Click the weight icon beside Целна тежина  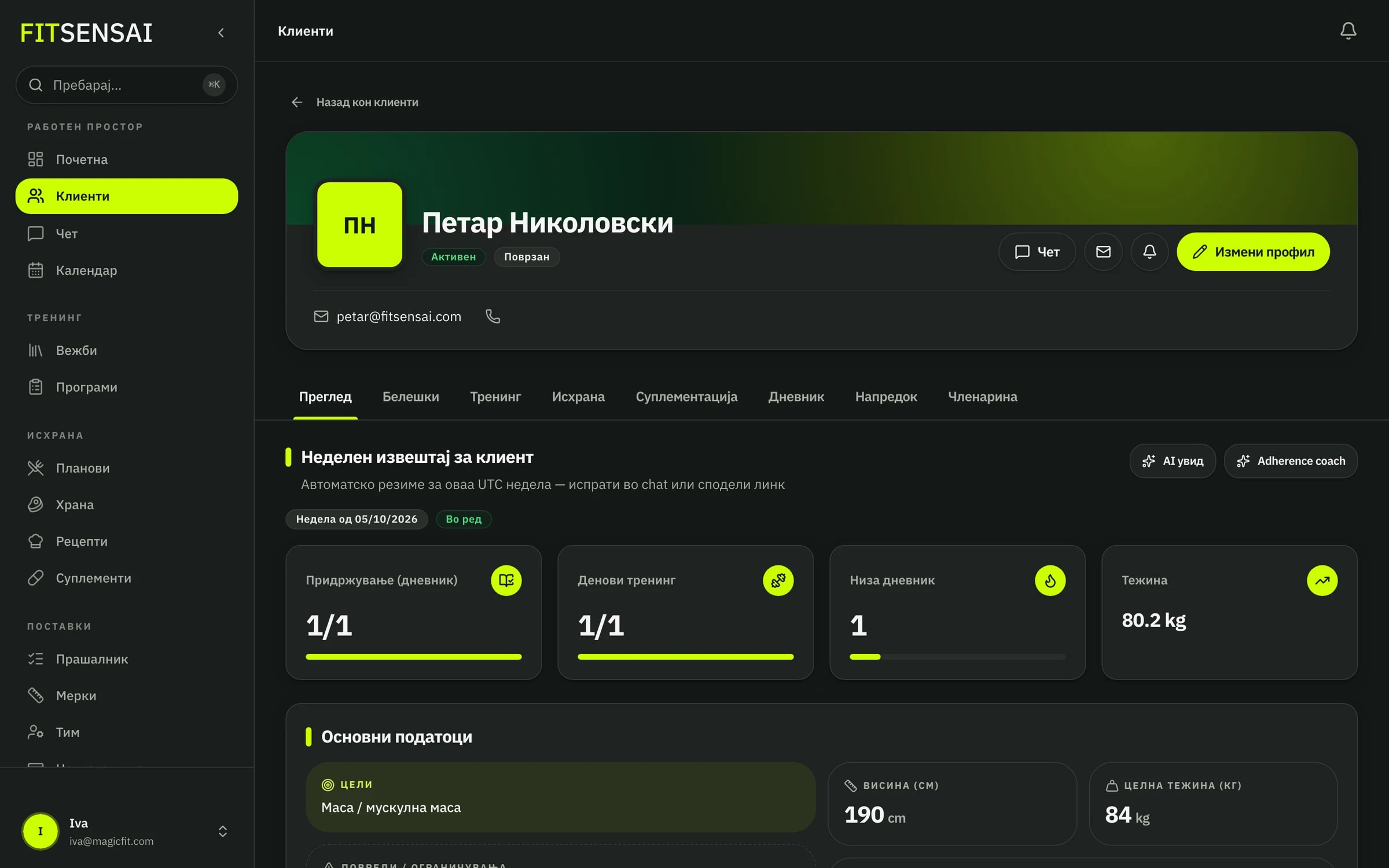(x=1112, y=786)
